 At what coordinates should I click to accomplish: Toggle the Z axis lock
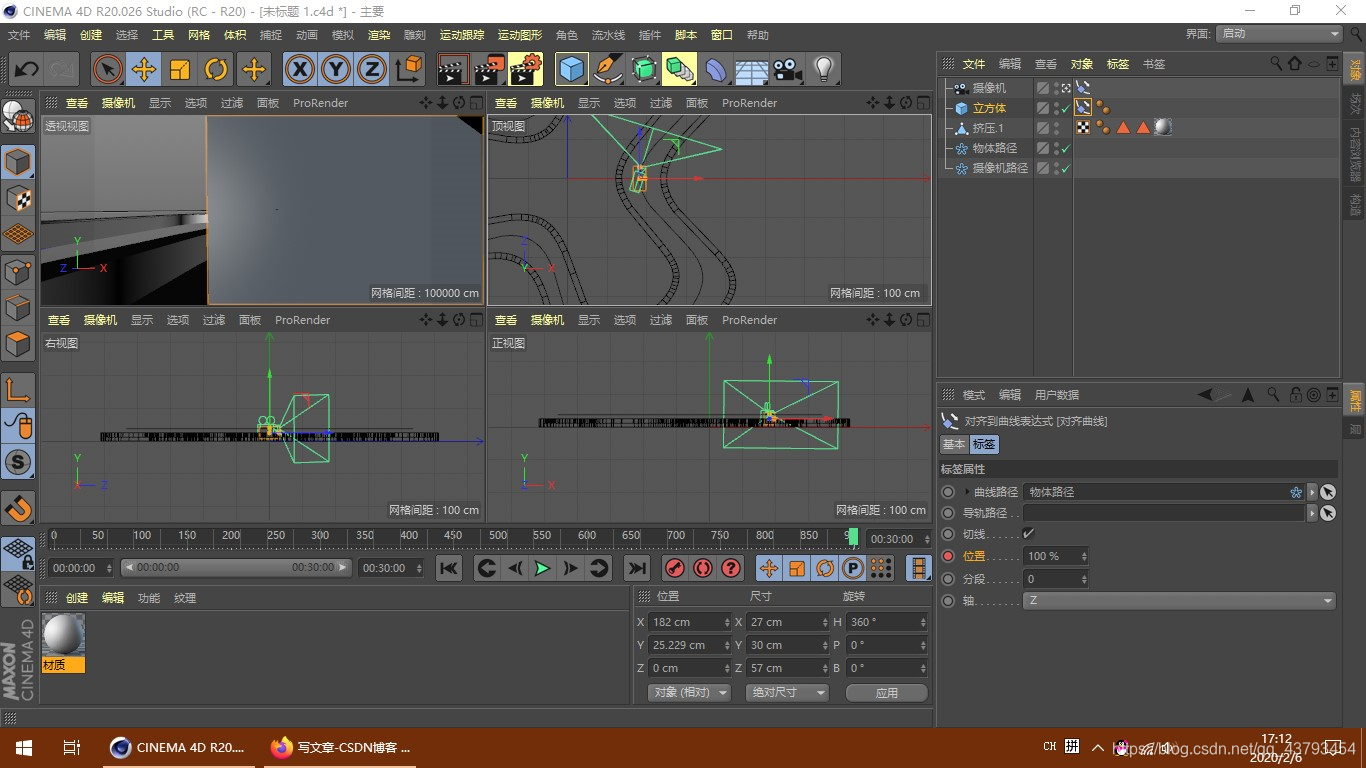pos(372,69)
